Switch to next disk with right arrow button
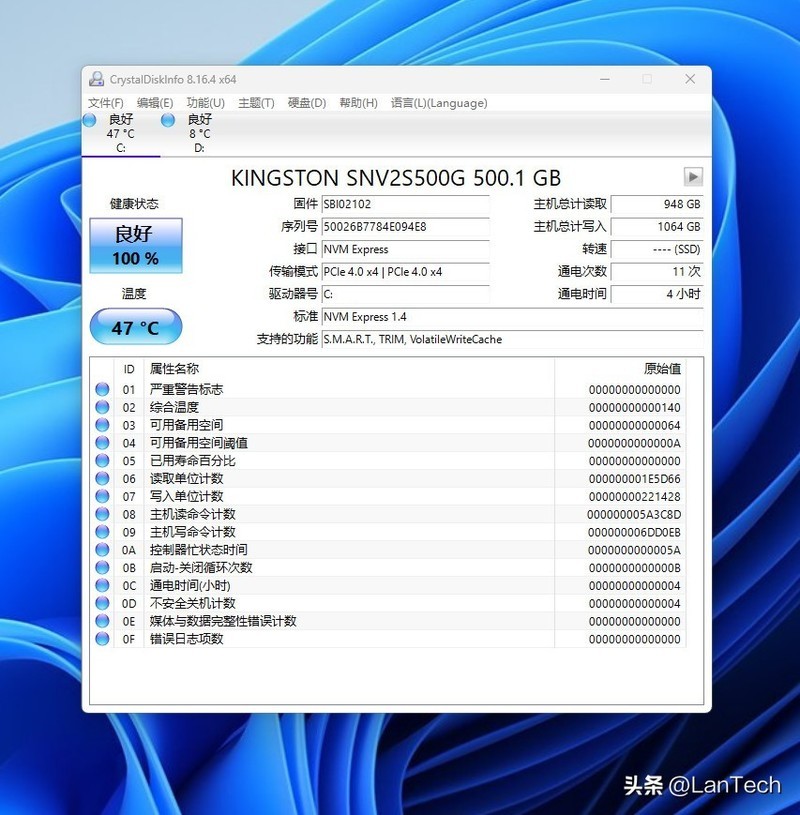This screenshot has height=815, width=800. (x=692, y=177)
